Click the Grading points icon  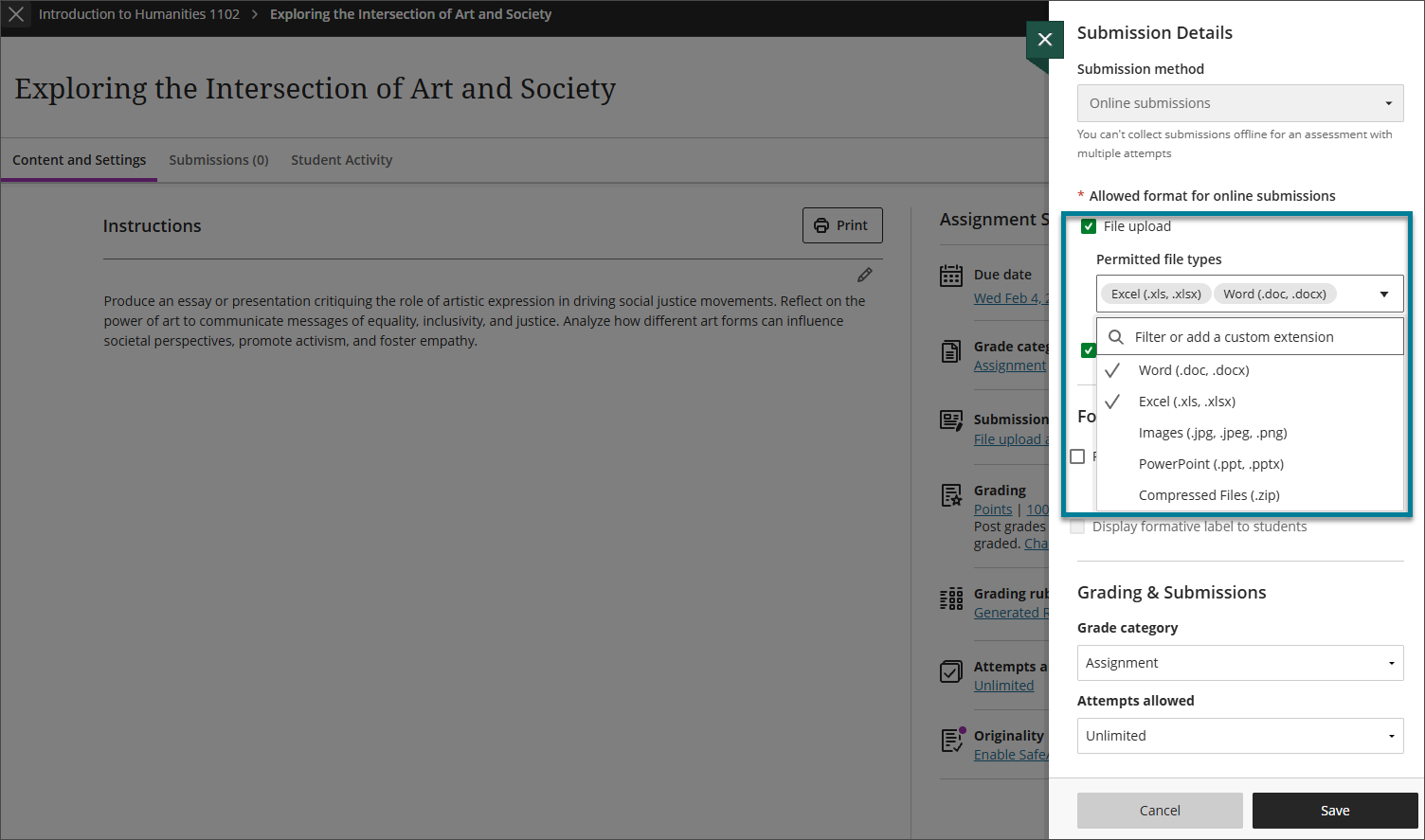(x=951, y=494)
